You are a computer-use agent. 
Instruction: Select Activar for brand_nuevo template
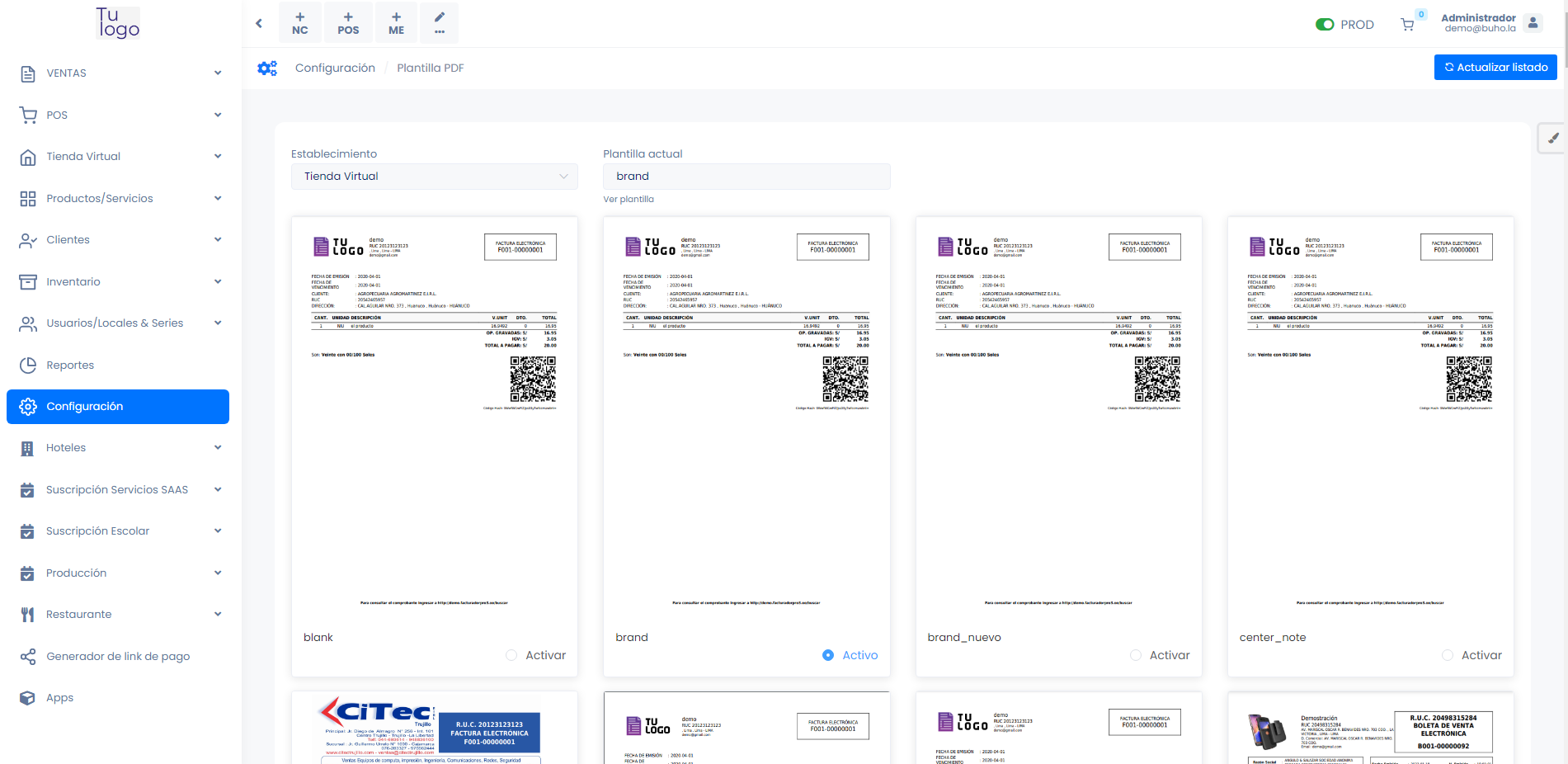(x=1136, y=655)
